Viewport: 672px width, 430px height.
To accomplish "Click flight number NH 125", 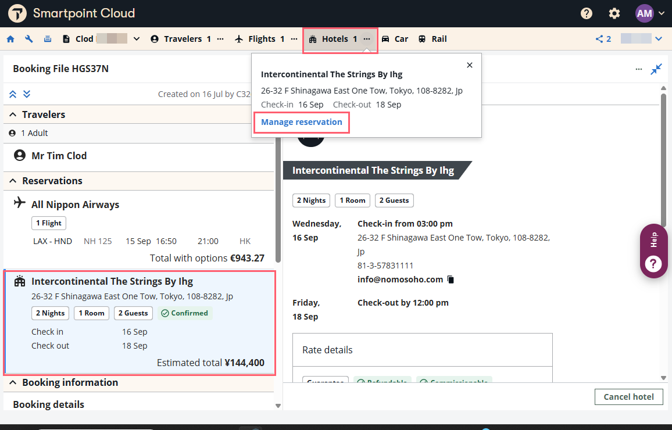I will pyautogui.click(x=97, y=241).
